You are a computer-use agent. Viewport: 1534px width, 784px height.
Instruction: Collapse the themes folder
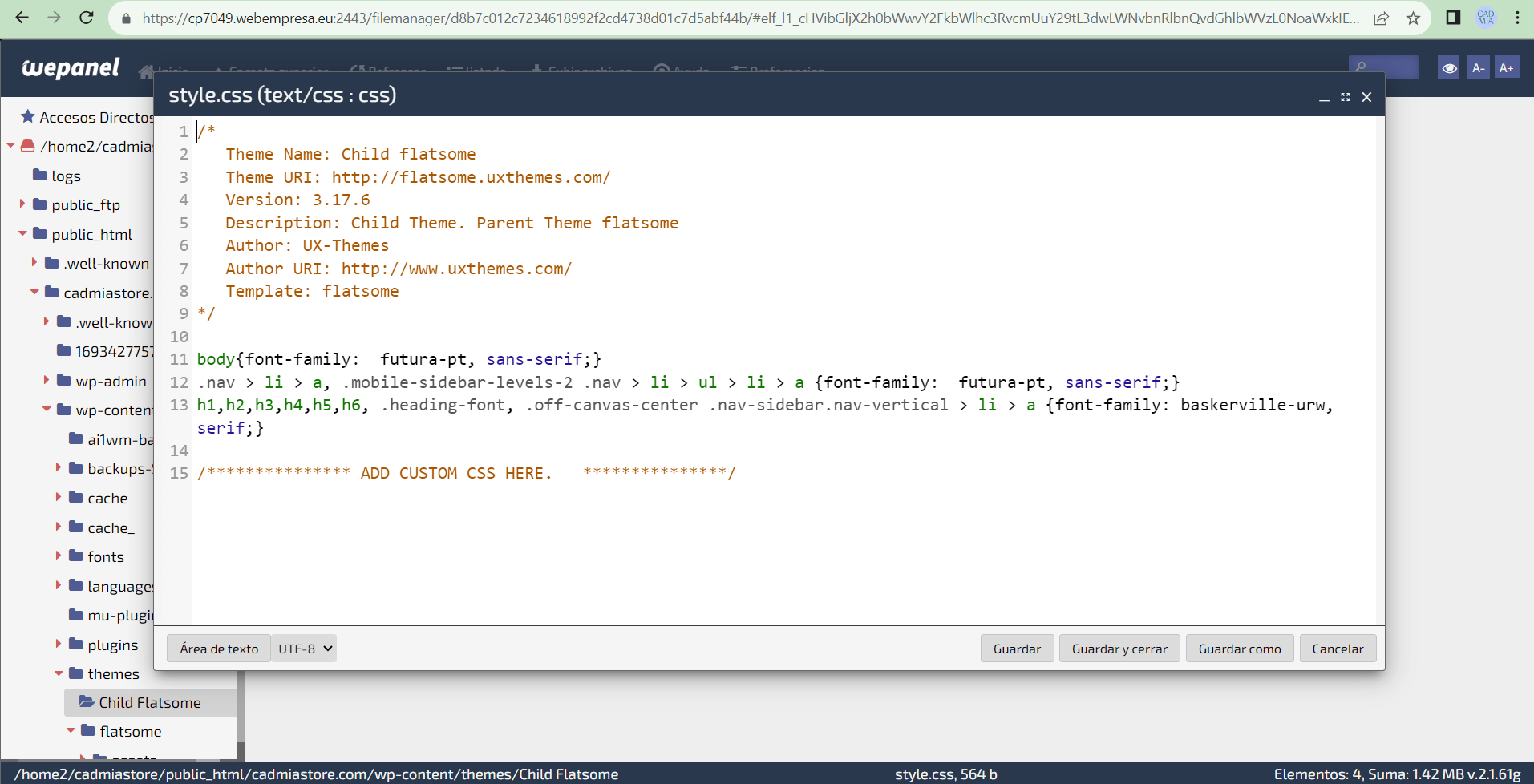click(59, 673)
